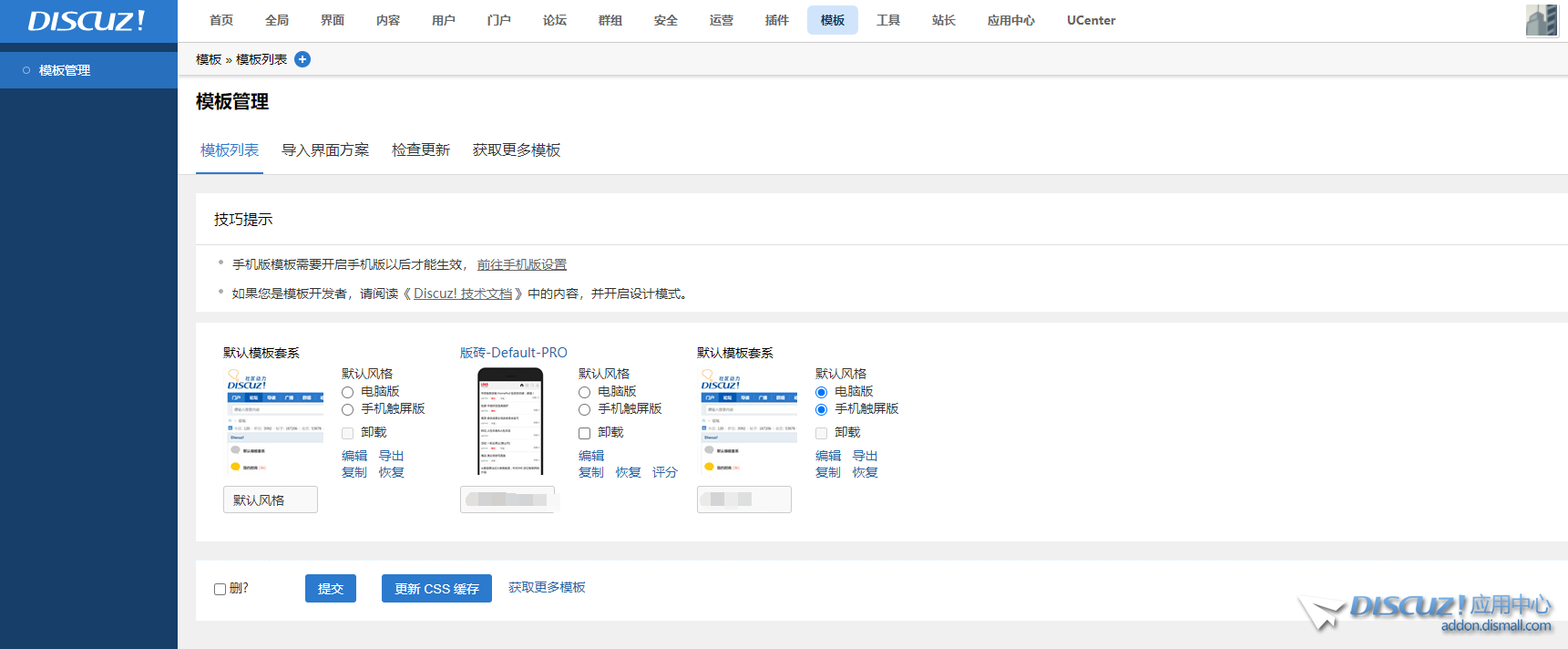The height and width of the screenshot is (649, 1568).
Task: Click 复制 for 版砖-Default-PRO
Action: point(591,472)
